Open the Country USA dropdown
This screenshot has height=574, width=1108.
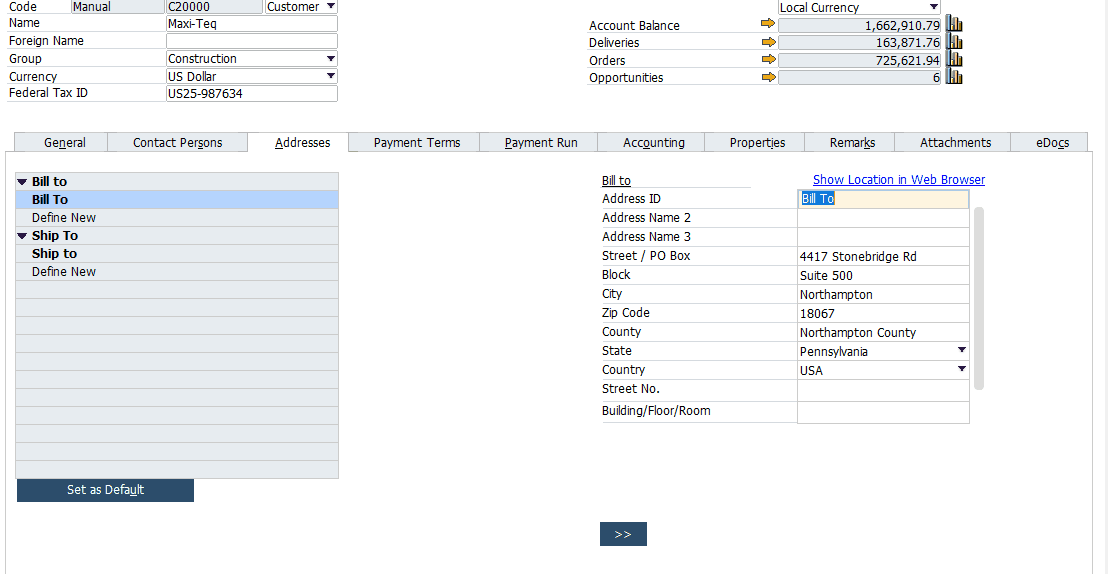coord(961,370)
